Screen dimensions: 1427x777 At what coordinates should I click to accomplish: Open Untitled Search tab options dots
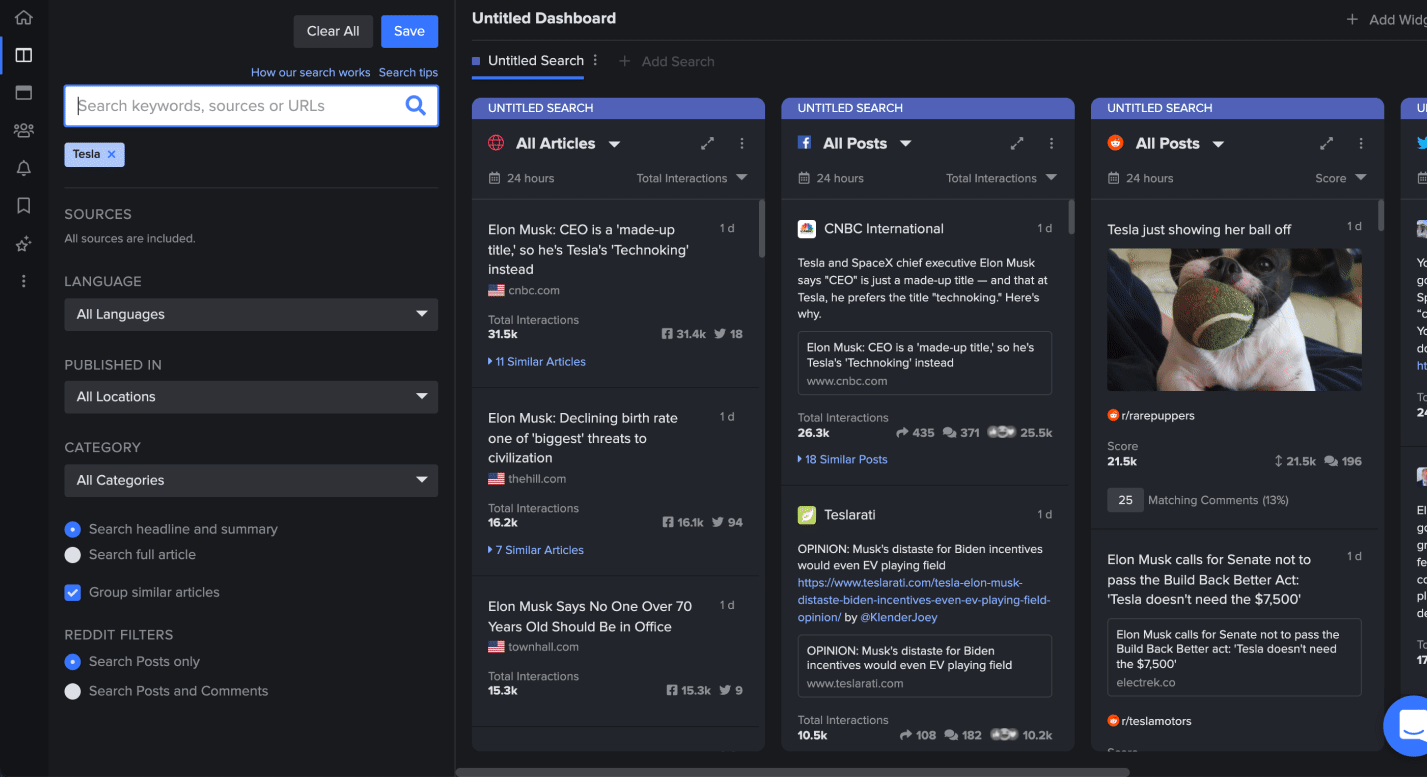595,60
